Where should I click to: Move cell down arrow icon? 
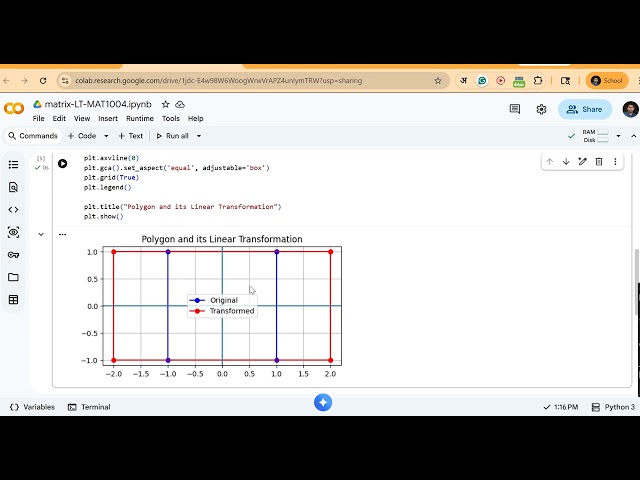(x=566, y=162)
